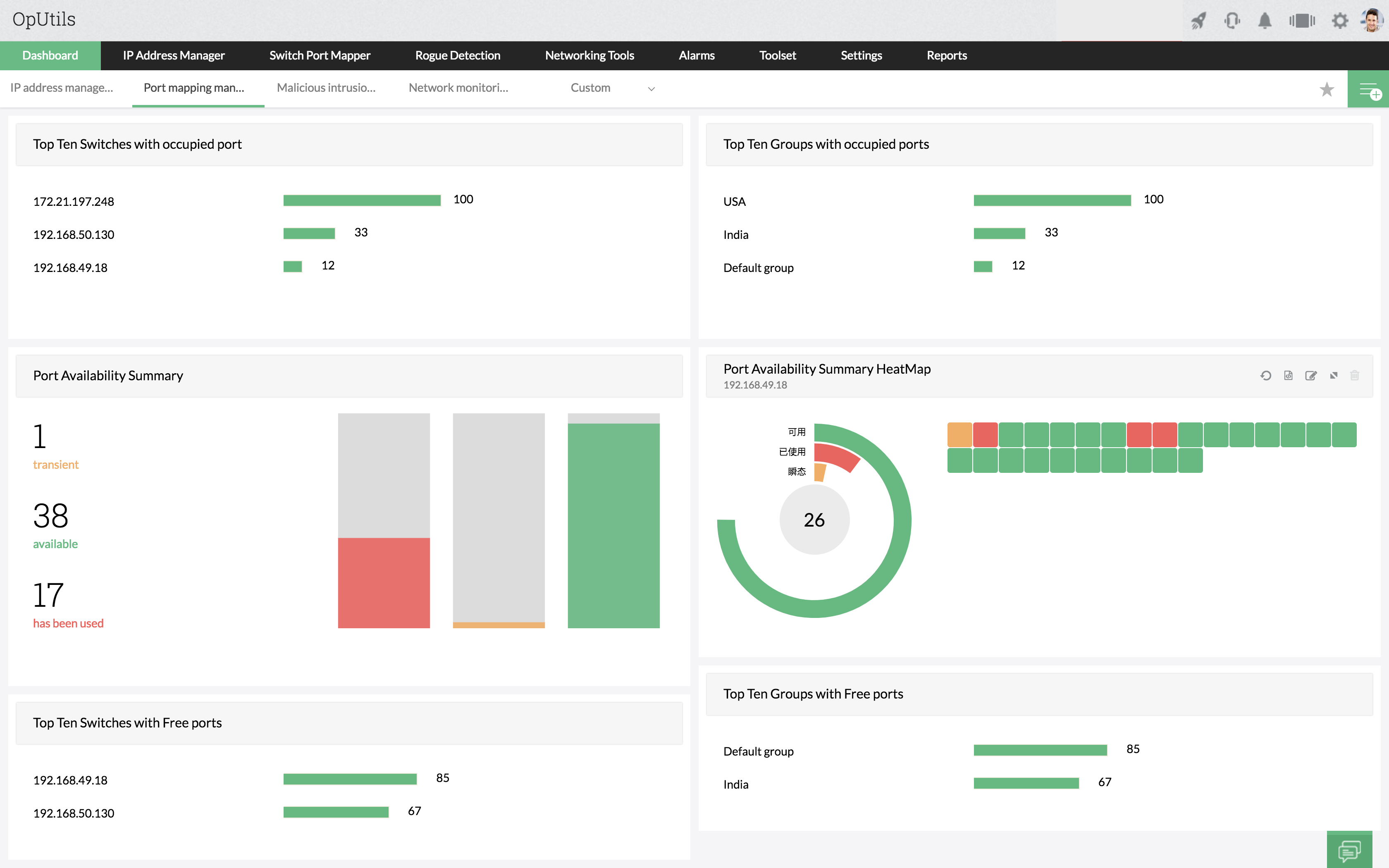Image resolution: width=1389 pixels, height=868 pixels.
Task: Click the gear settings icon
Action: (1340, 21)
